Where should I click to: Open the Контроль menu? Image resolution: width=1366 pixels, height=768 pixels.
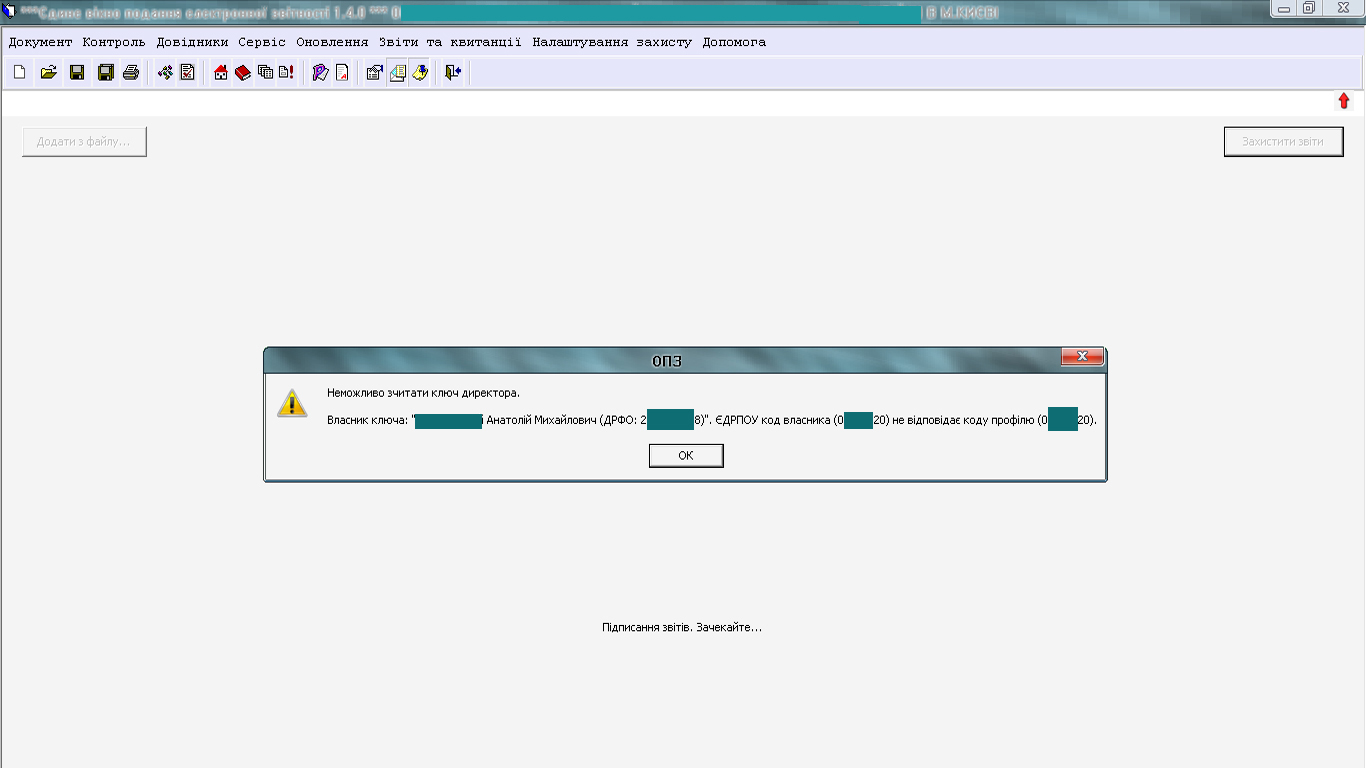click(114, 42)
